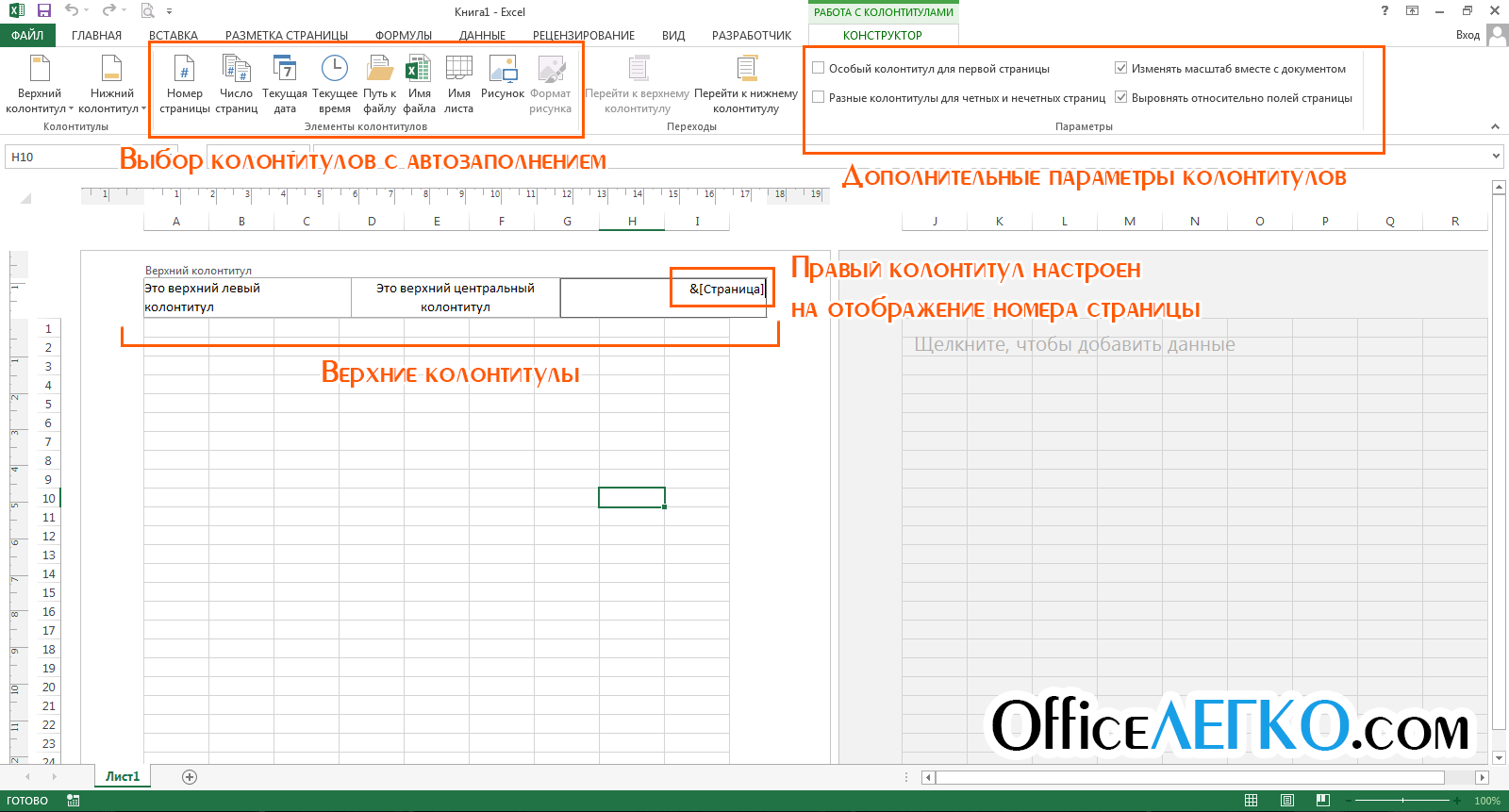Image resolution: width=1509 pixels, height=812 pixels.
Task: Switch to ФОРМУЛЫ tab
Action: (x=404, y=35)
